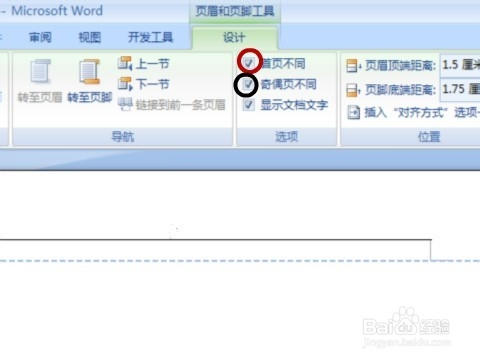Click the 下一节 text label
The width and height of the screenshot is (480, 360).
point(153,84)
